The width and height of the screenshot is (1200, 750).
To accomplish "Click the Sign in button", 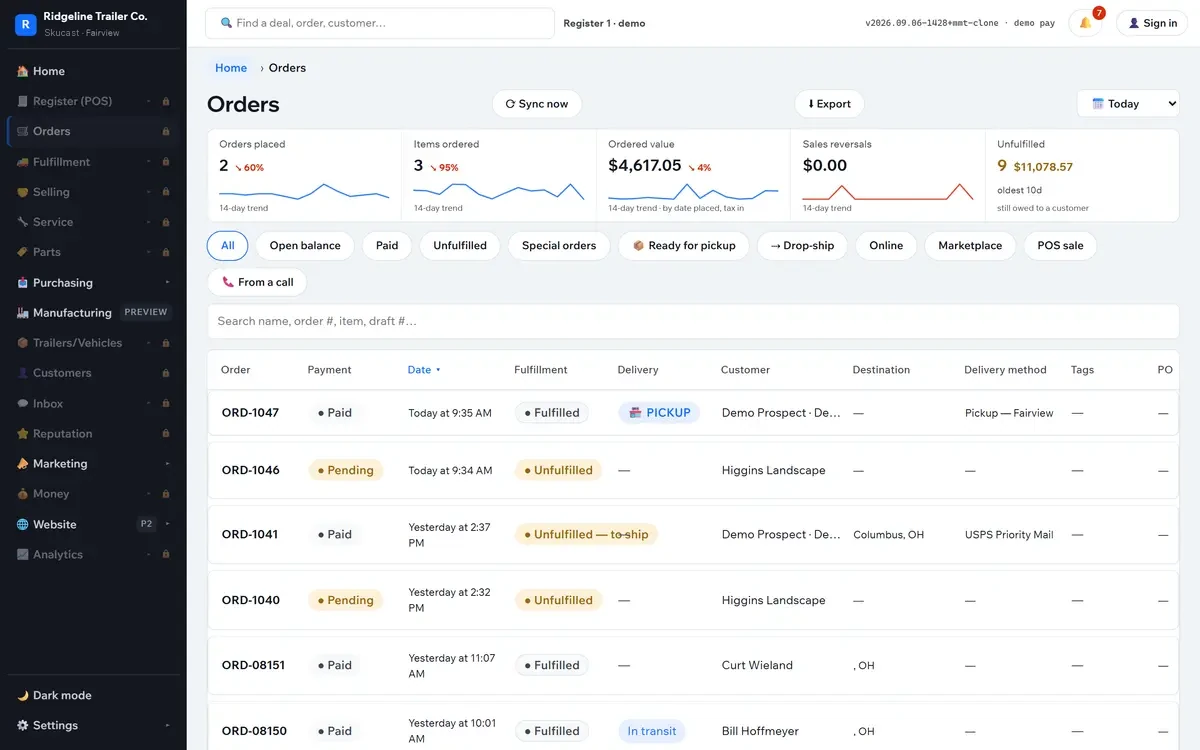I will pyautogui.click(x=1152, y=23).
